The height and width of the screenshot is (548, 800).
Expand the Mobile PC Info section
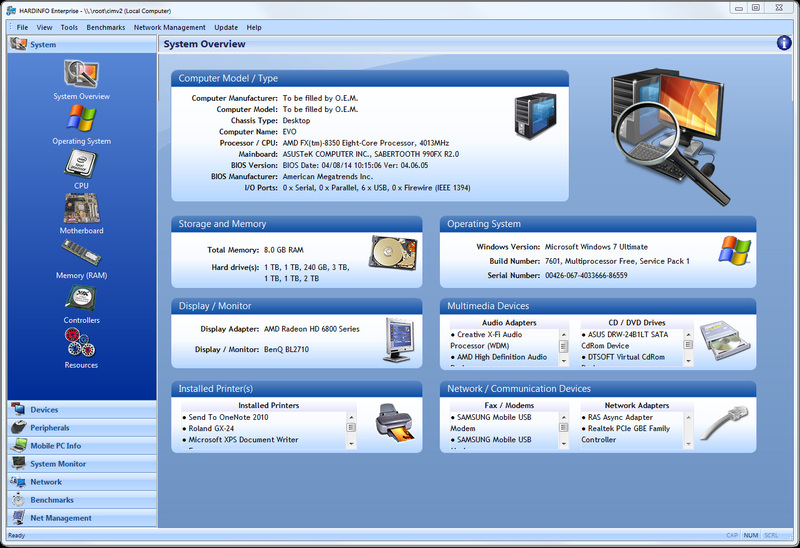82,445
